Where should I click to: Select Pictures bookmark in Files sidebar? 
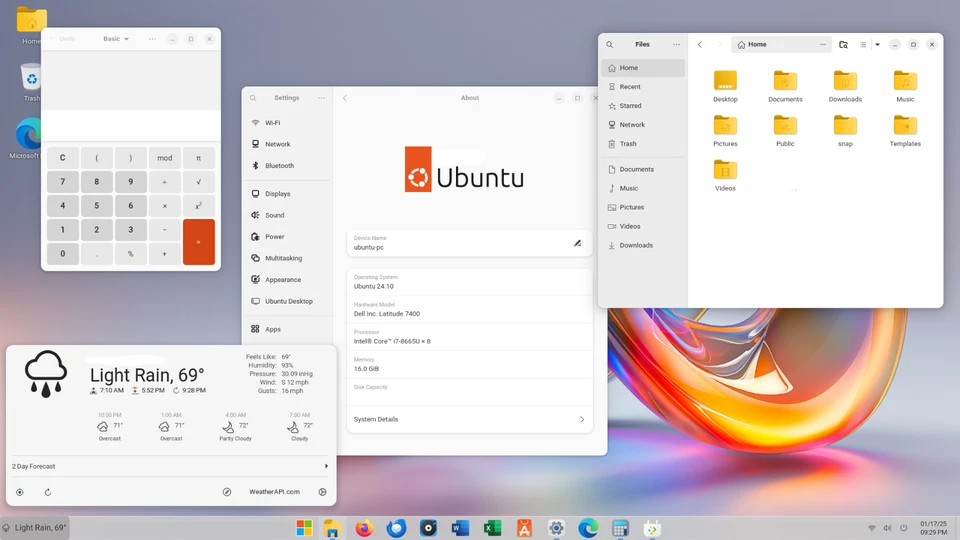pos(643,208)
